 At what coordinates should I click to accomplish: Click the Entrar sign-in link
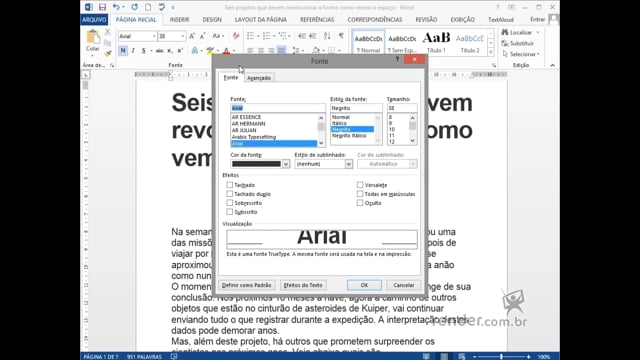(x=537, y=20)
